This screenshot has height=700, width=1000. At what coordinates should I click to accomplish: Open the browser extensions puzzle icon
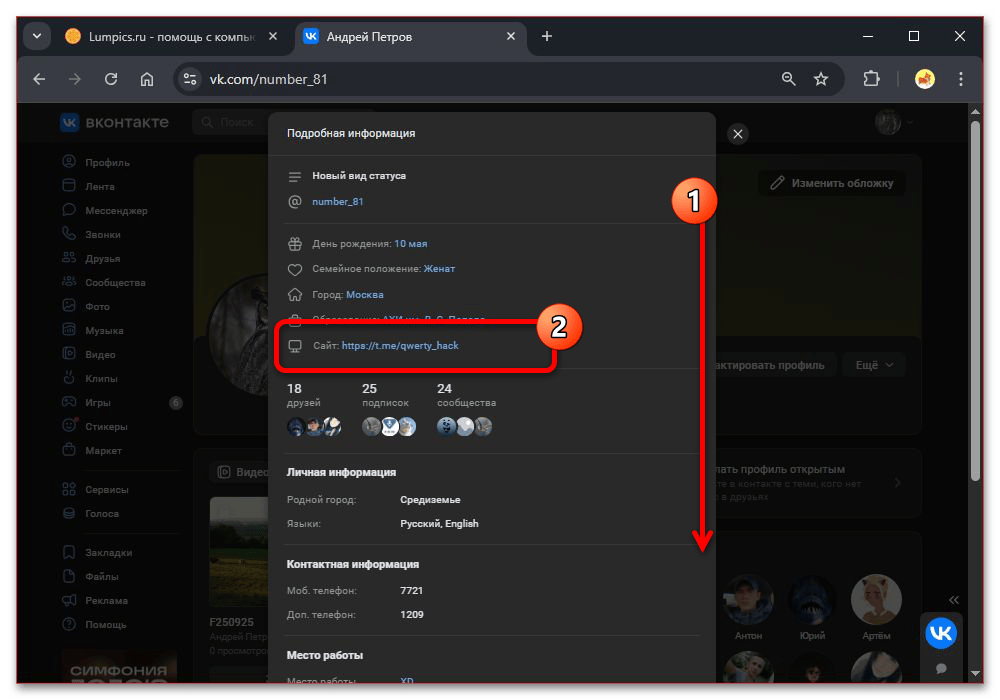(x=870, y=79)
